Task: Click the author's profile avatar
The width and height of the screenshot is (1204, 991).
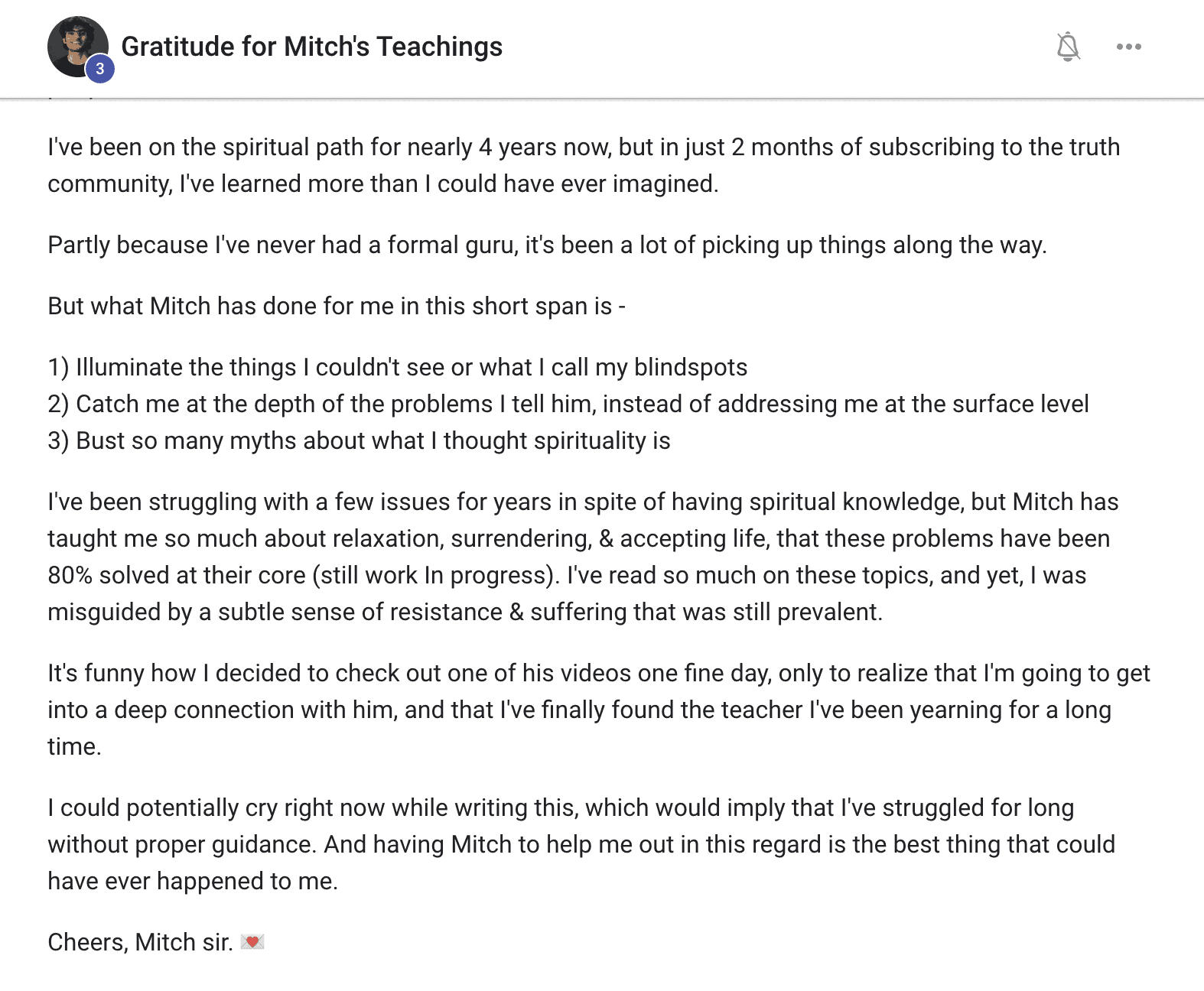Action: [x=76, y=45]
